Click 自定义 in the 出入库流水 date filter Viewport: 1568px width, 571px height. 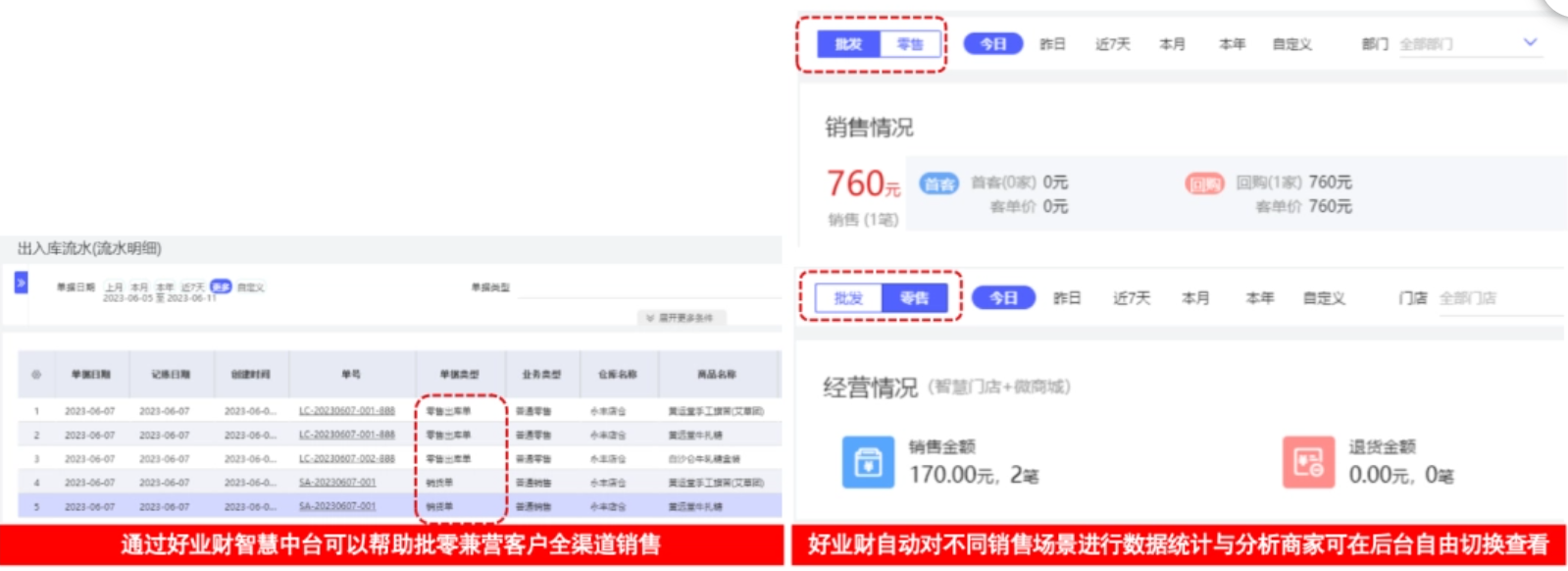pos(251,287)
